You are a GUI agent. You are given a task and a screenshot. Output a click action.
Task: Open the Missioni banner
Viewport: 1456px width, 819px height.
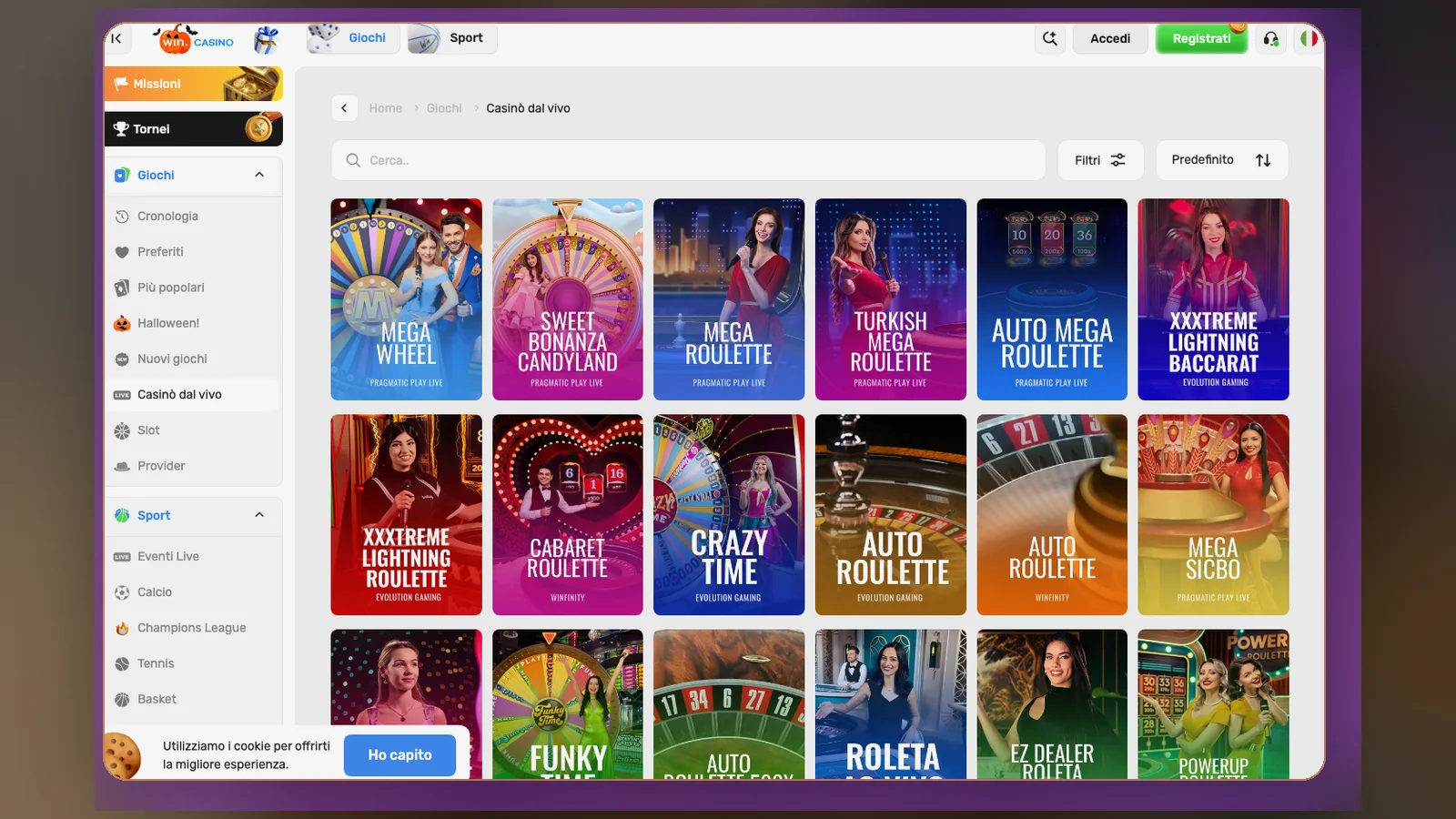tap(193, 84)
